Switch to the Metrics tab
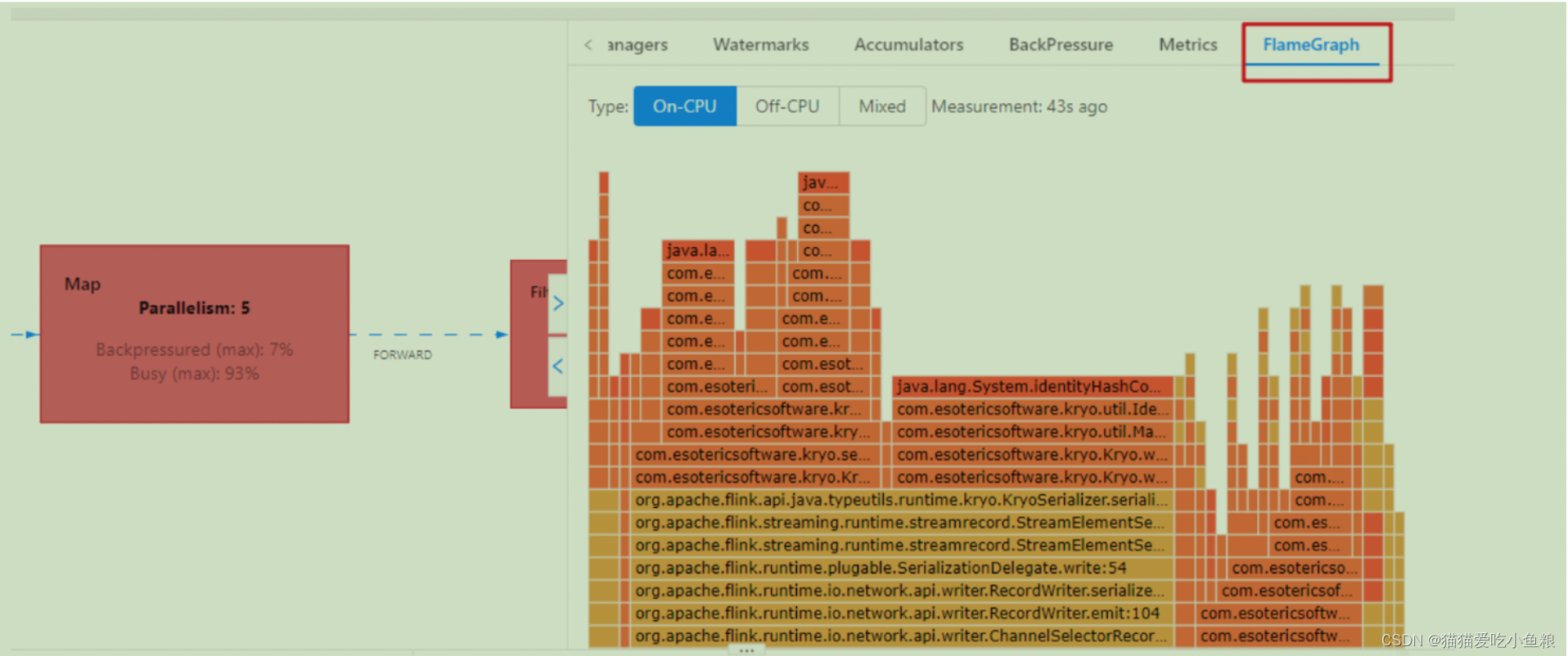The width and height of the screenshot is (1568, 656). pyautogui.click(x=1187, y=45)
